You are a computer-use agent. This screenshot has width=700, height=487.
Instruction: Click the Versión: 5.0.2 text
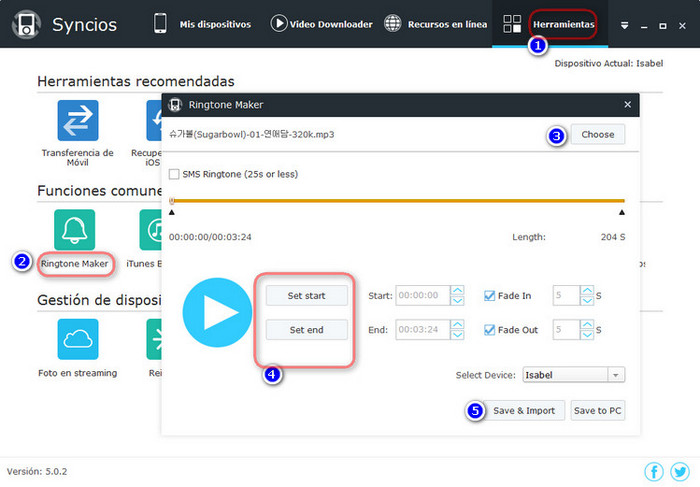[37, 471]
